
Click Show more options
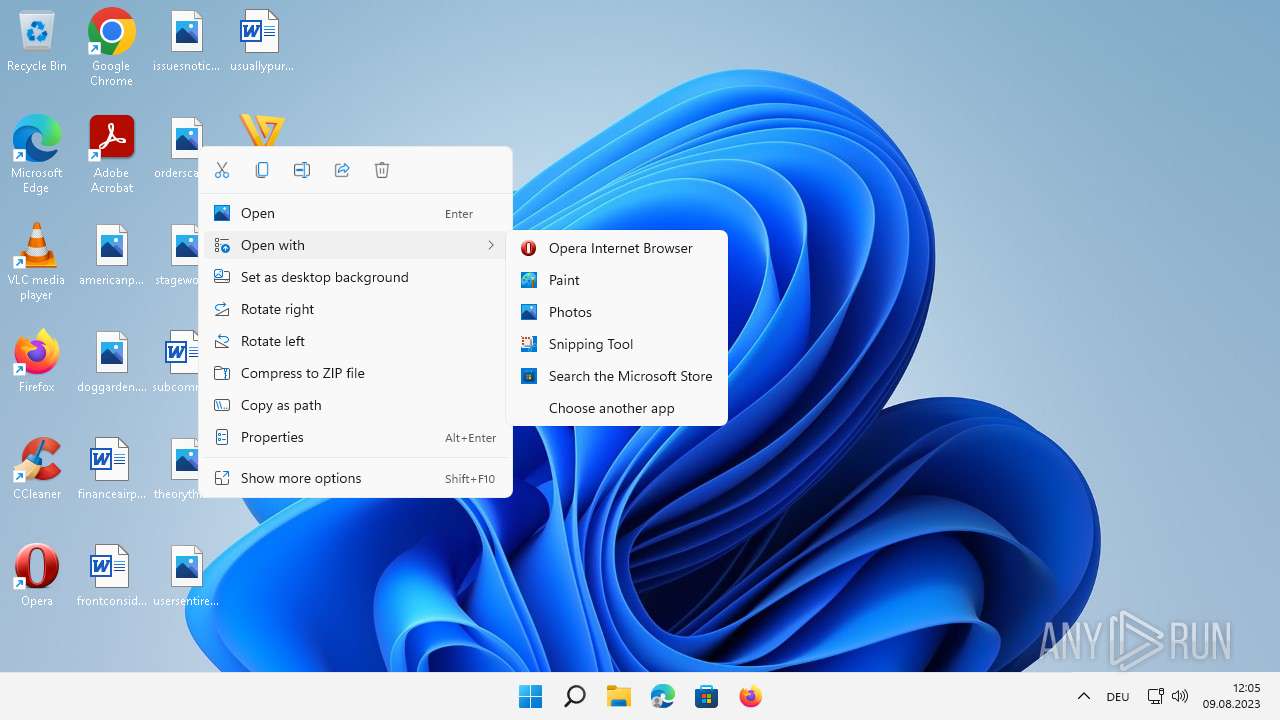[356, 478]
